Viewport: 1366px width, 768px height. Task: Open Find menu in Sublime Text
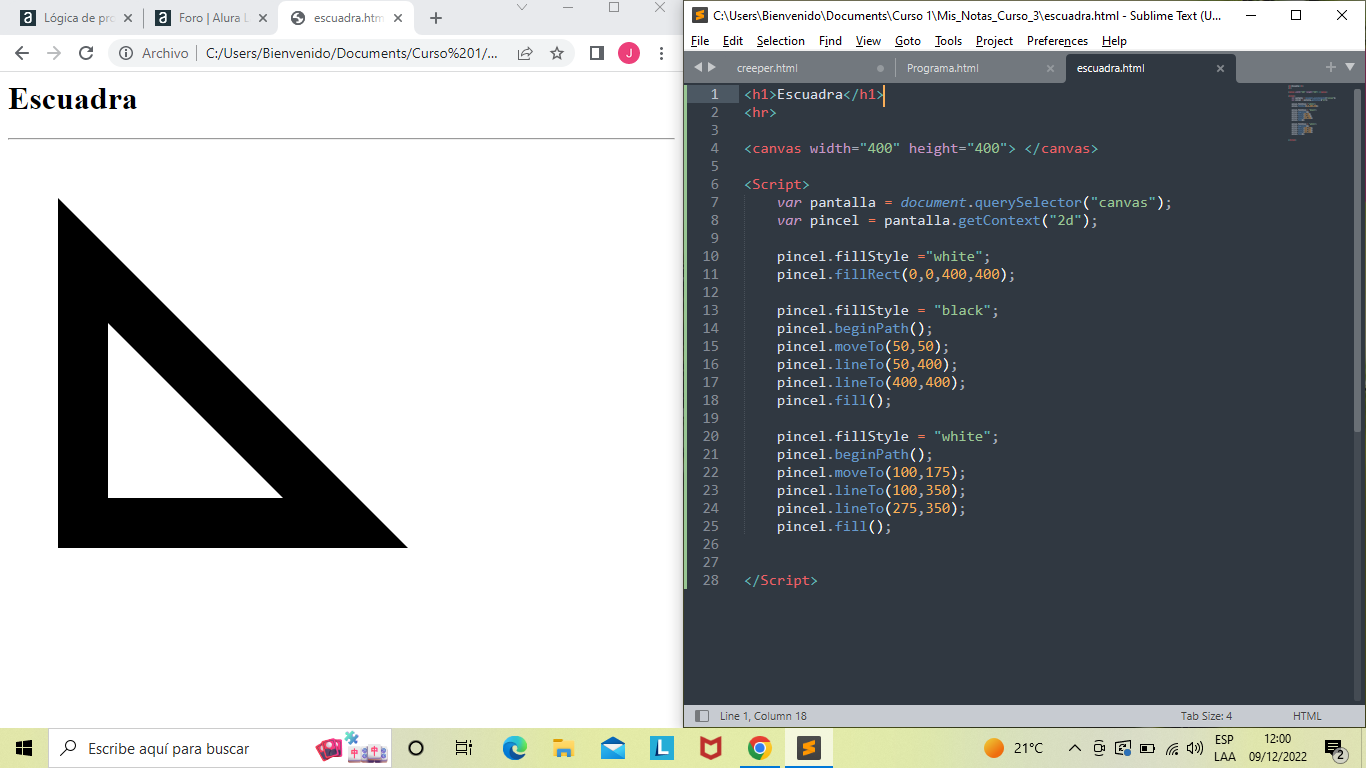pos(830,41)
